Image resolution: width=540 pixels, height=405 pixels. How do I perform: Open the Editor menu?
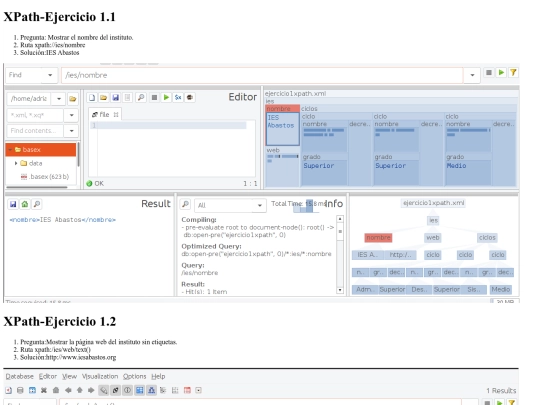[48, 376]
